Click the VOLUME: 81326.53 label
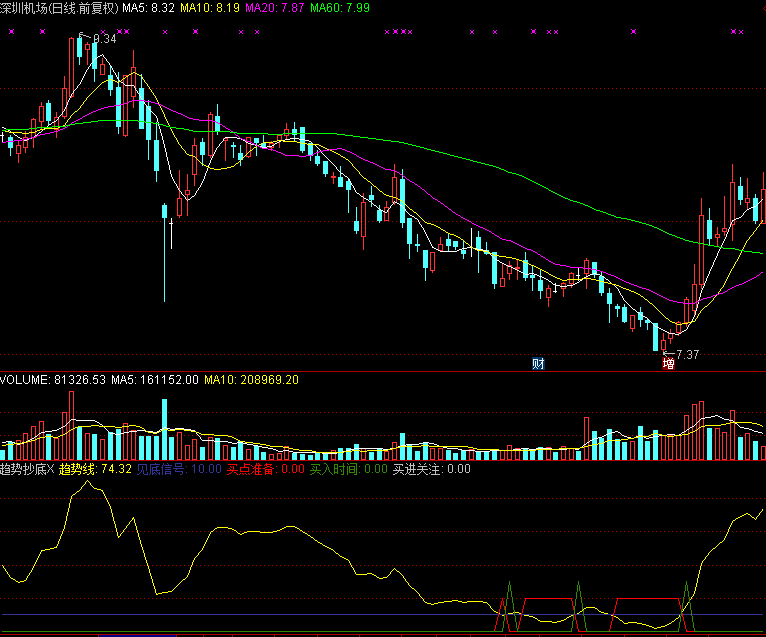 [x=53, y=380]
